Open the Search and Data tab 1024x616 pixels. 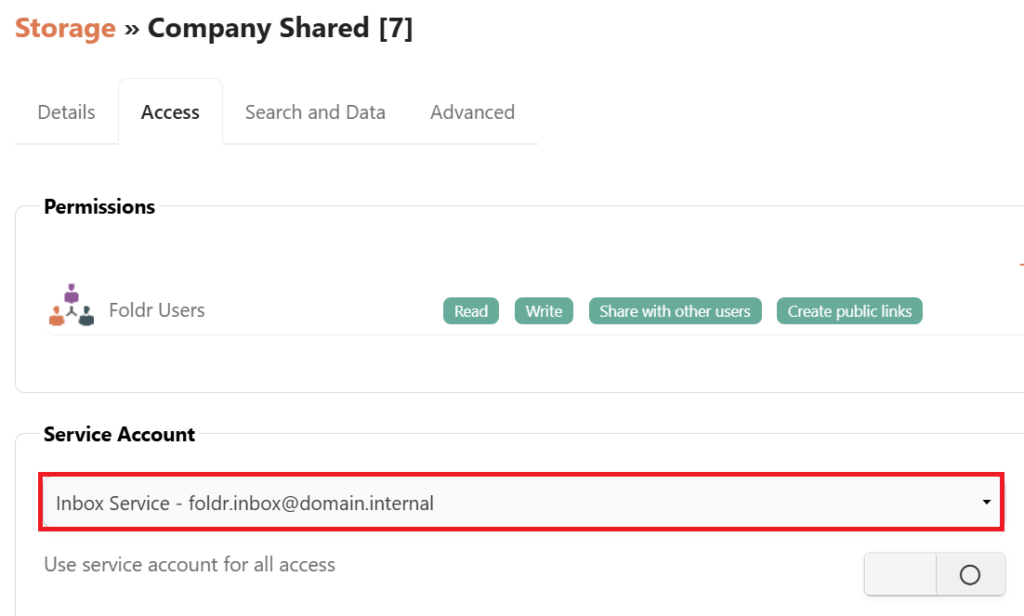tap(315, 112)
